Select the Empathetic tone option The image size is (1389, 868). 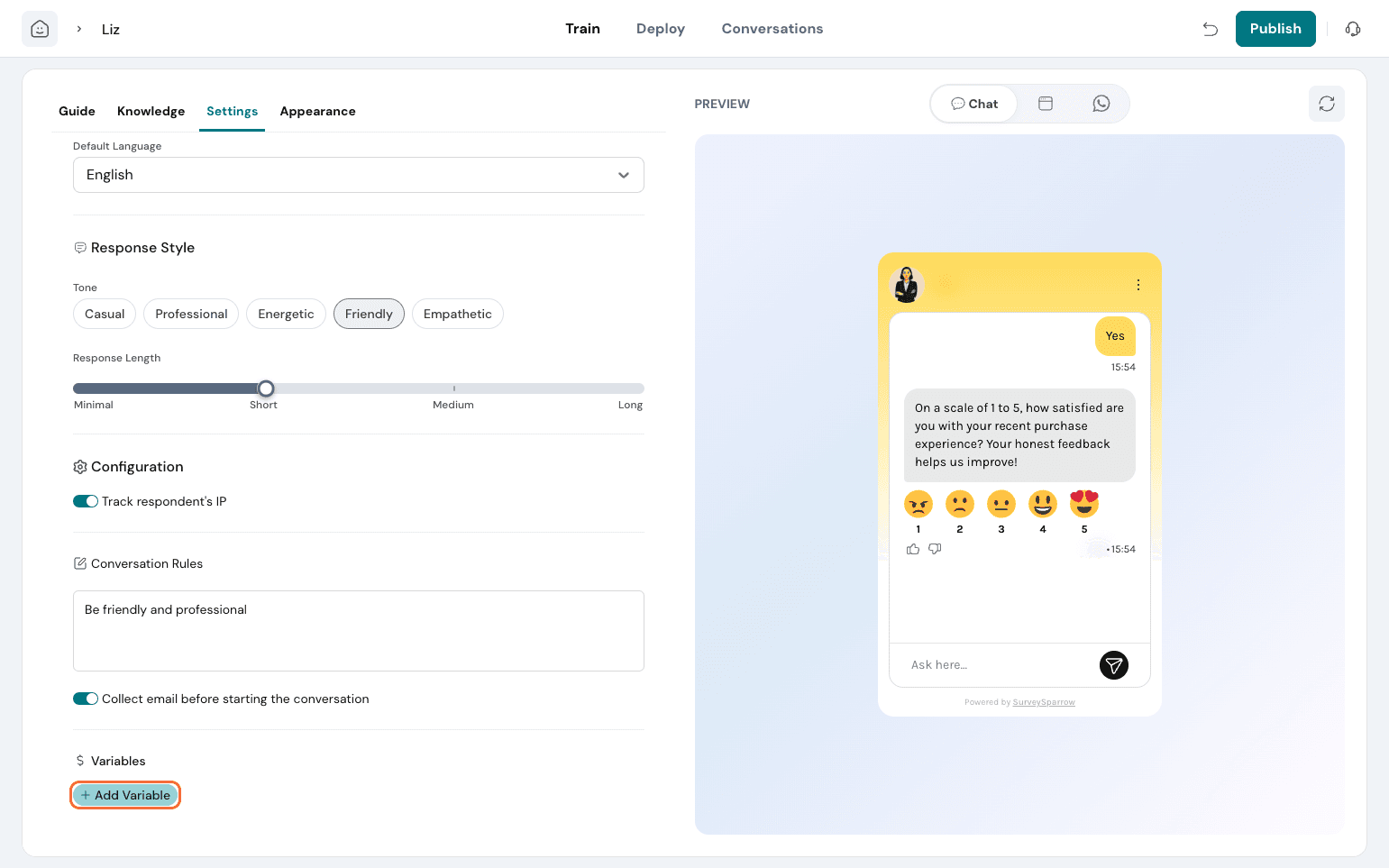(x=457, y=314)
